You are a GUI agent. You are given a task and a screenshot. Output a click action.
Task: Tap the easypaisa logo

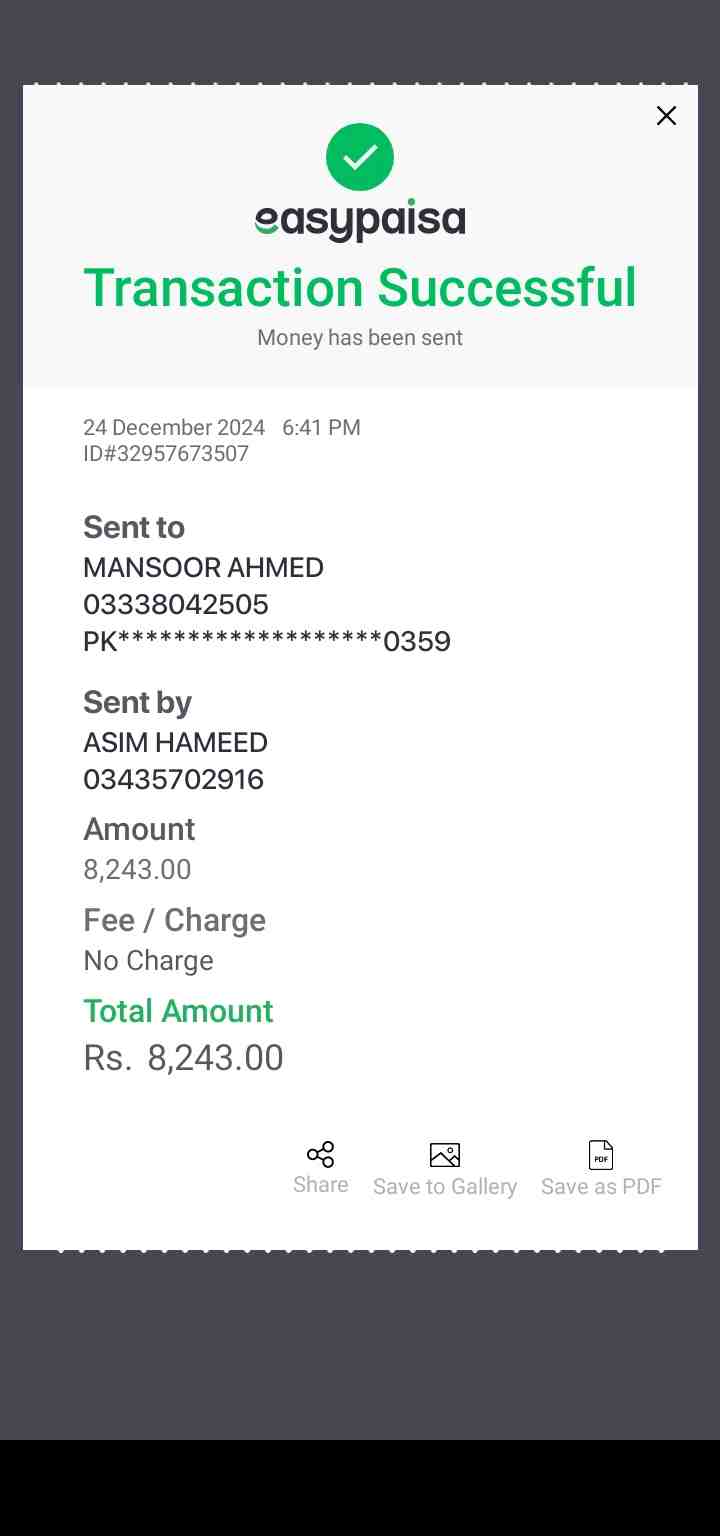(360, 221)
